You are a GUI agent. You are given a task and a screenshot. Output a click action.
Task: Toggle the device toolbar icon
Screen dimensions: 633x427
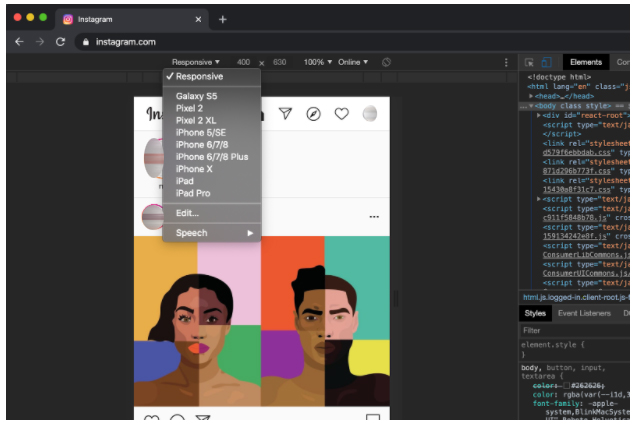point(546,62)
